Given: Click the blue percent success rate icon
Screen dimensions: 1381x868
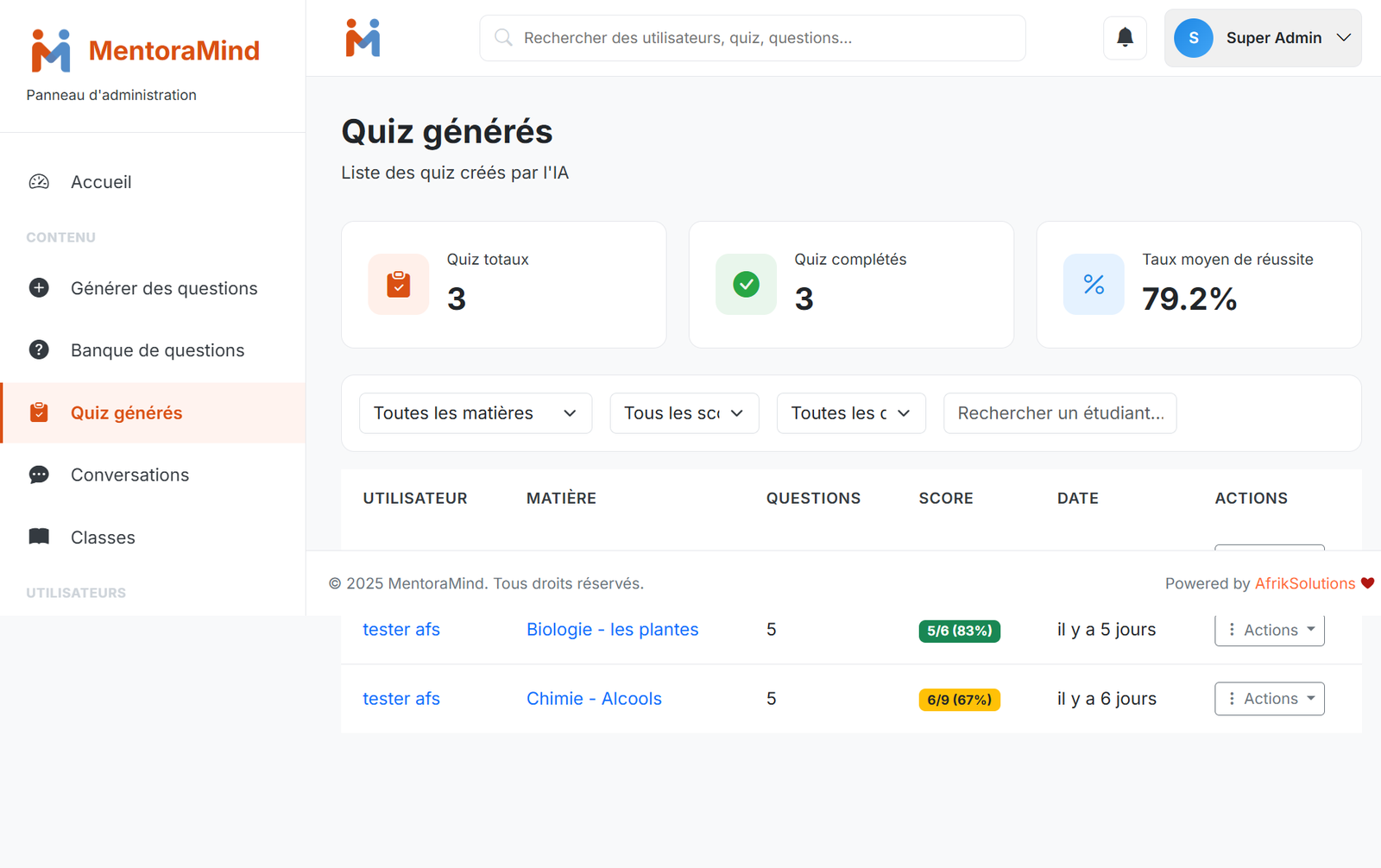Looking at the screenshot, I should 1094,284.
